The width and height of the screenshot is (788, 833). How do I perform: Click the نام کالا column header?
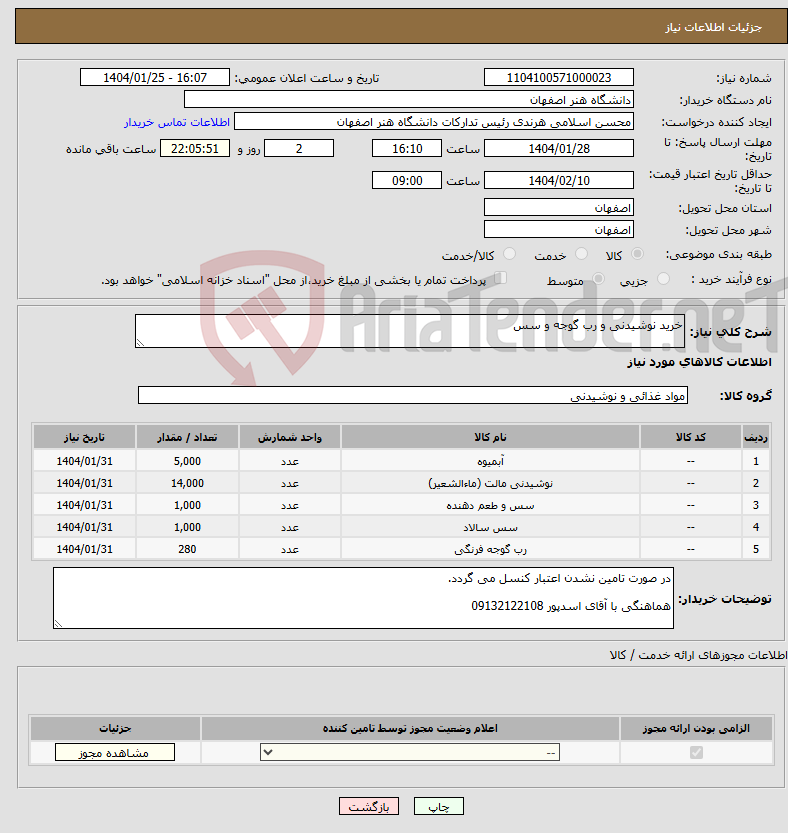coord(490,437)
